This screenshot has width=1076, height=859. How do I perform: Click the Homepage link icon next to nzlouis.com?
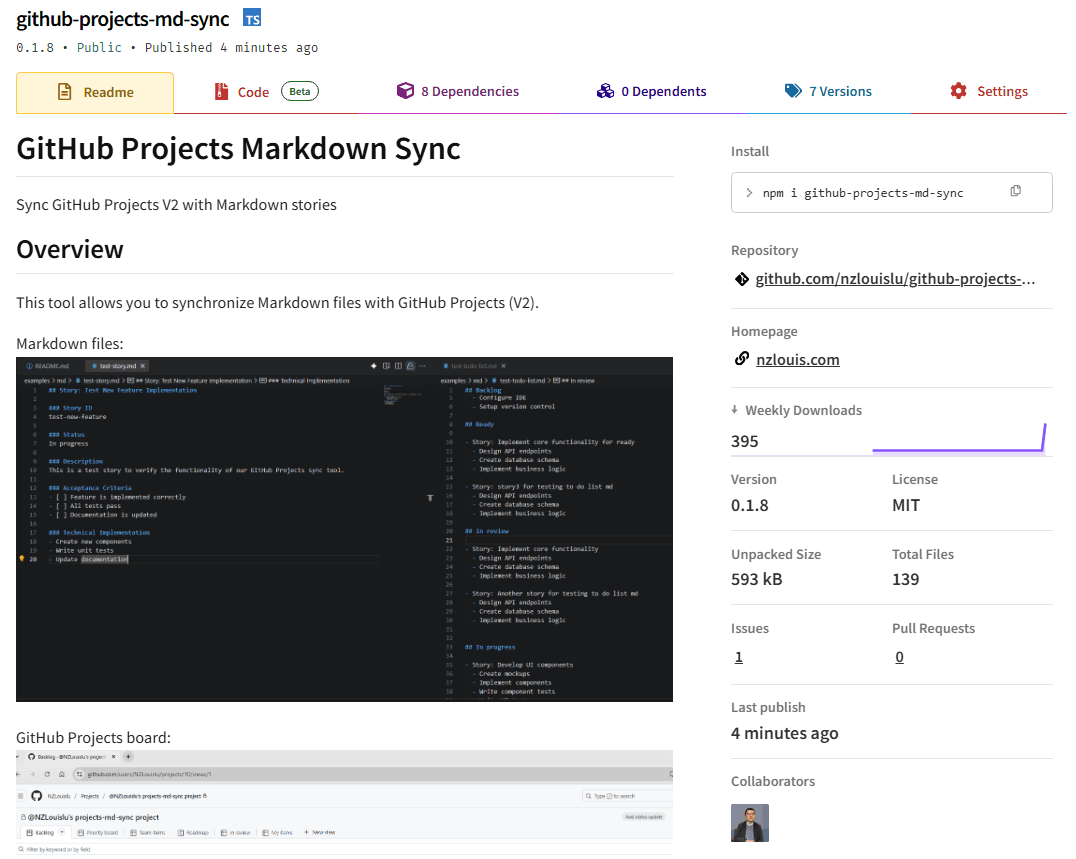click(741, 359)
